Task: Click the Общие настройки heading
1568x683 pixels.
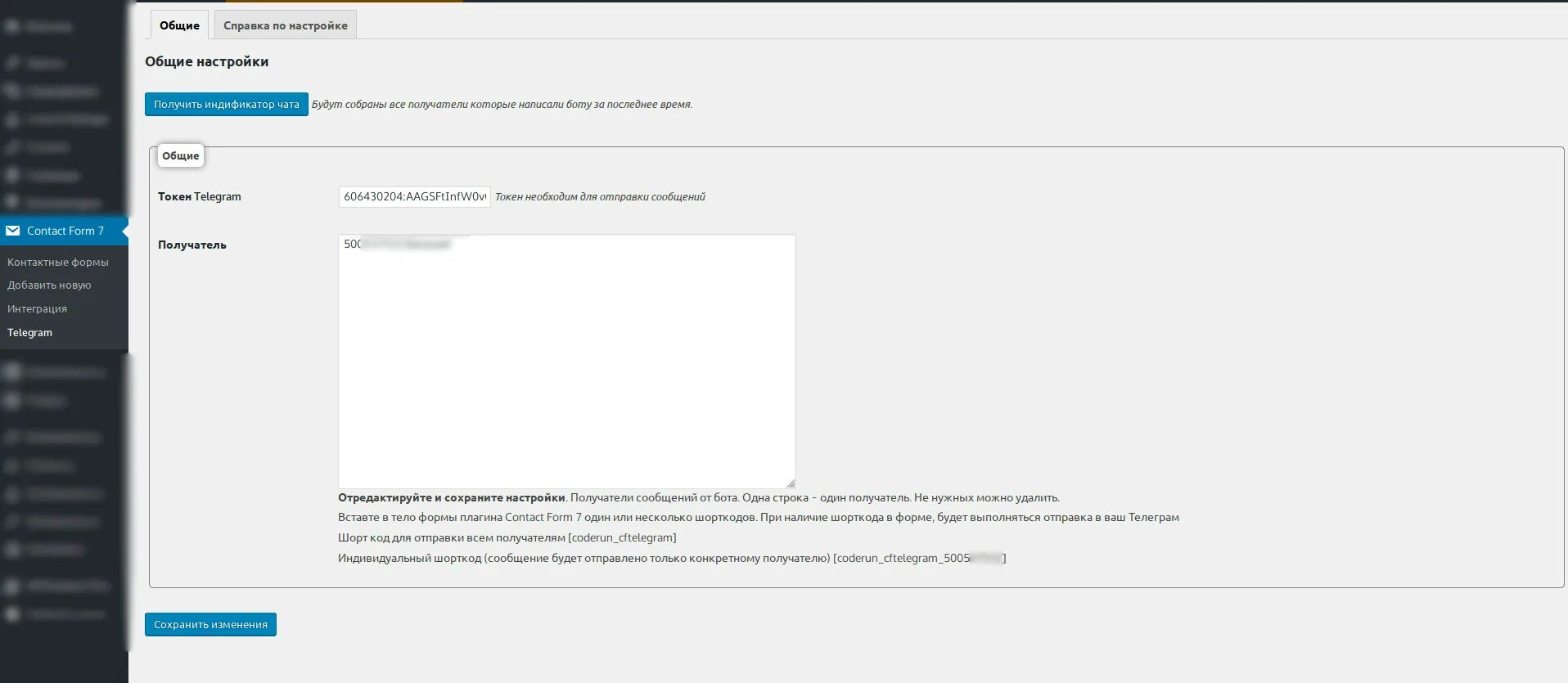Action: coord(206,61)
